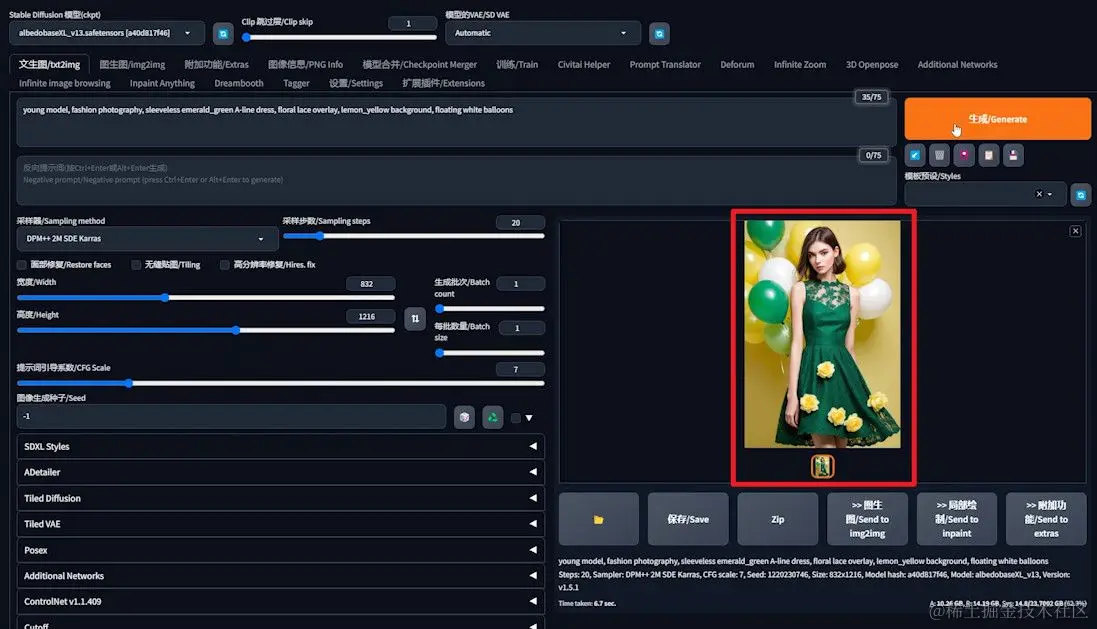This screenshot has height=629, width=1097.
Task: Switch to the Extras tab
Action: (216, 64)
